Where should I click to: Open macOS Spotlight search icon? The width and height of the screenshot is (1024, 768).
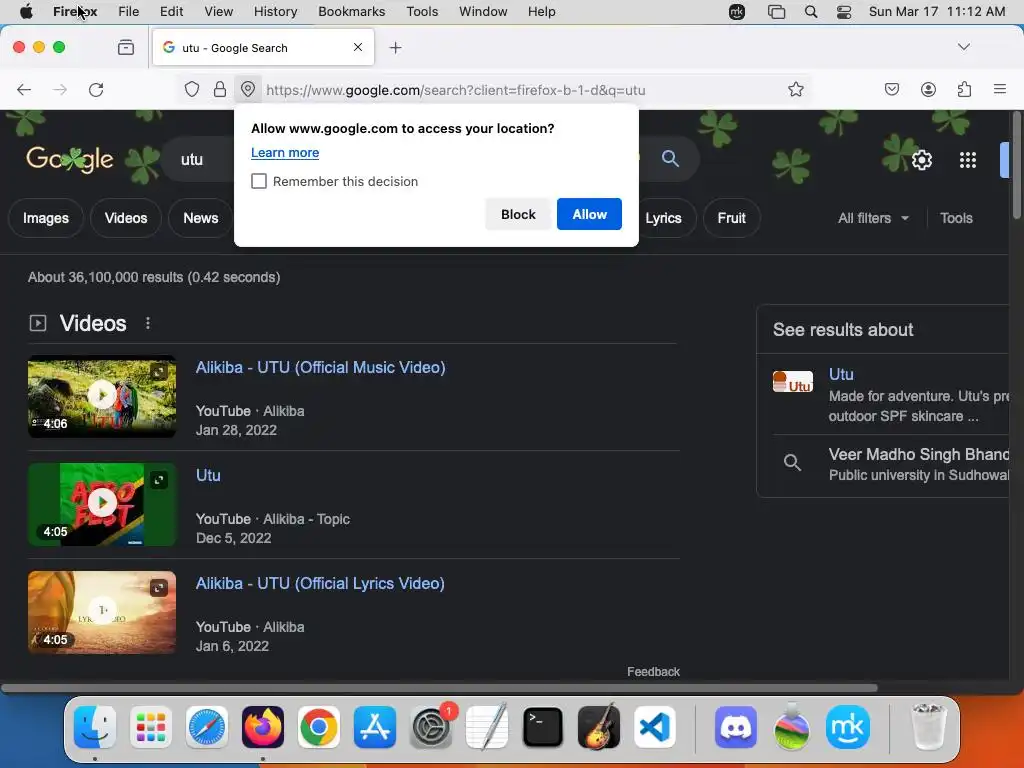(810, 11)
